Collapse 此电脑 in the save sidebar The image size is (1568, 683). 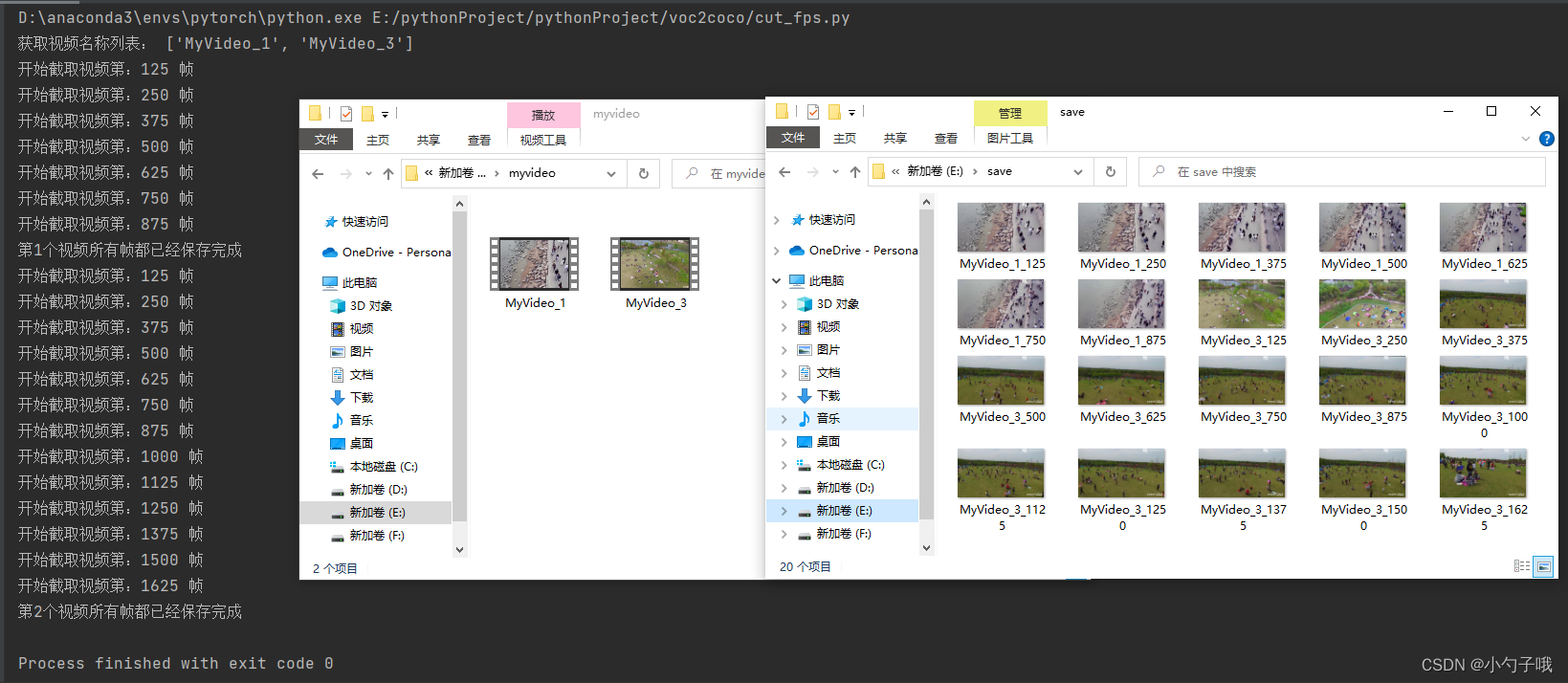click(776, 281)
